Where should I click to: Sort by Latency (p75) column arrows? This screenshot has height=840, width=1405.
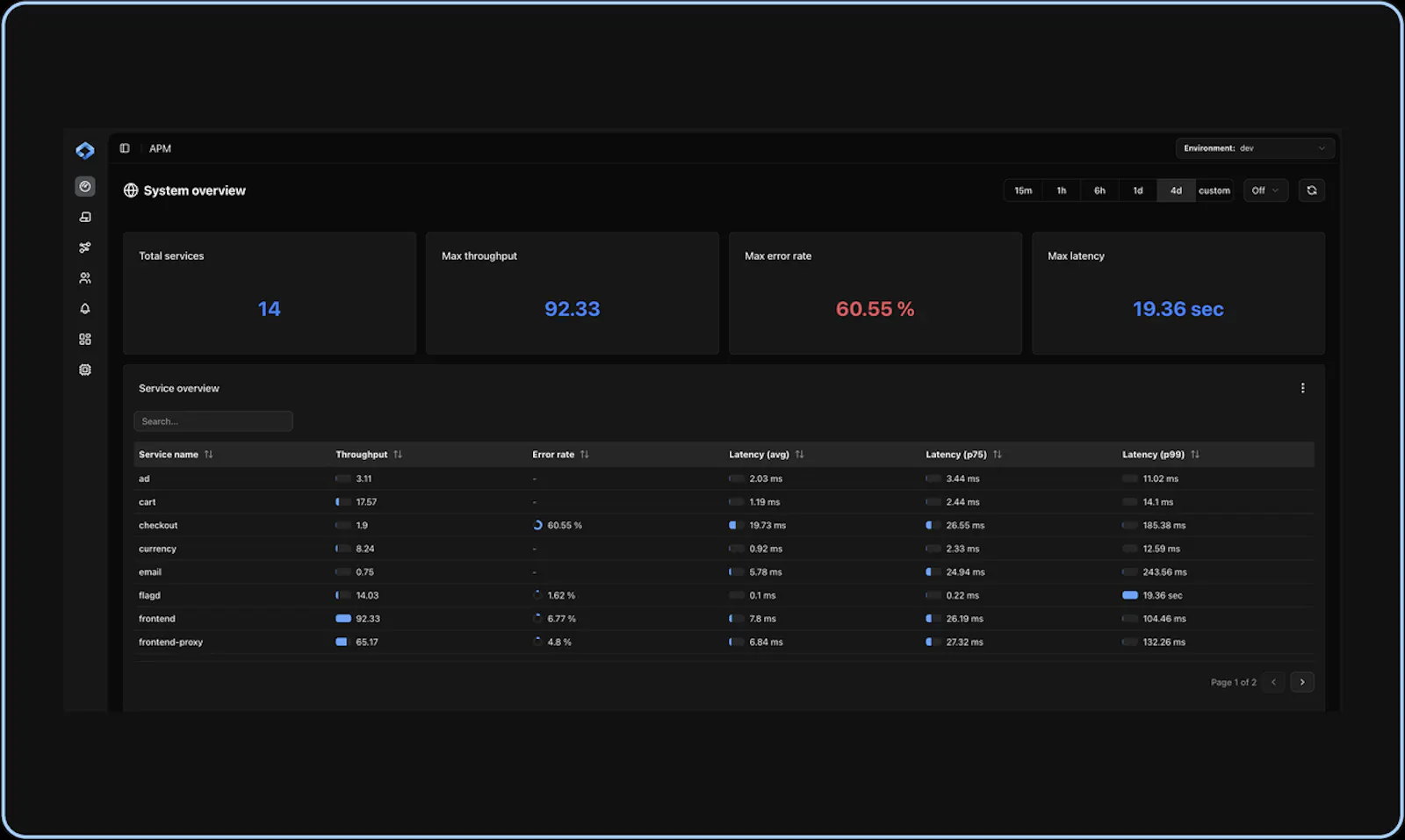(997, 455)
